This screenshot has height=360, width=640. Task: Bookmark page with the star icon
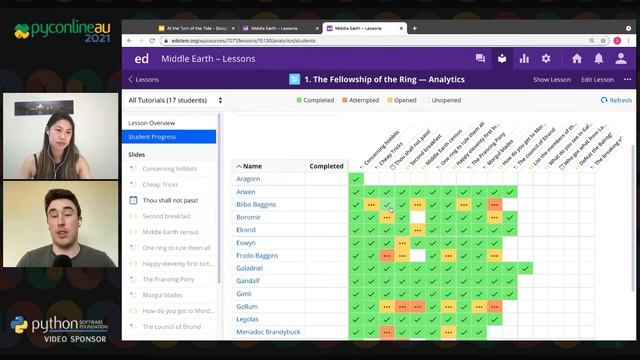603,41
